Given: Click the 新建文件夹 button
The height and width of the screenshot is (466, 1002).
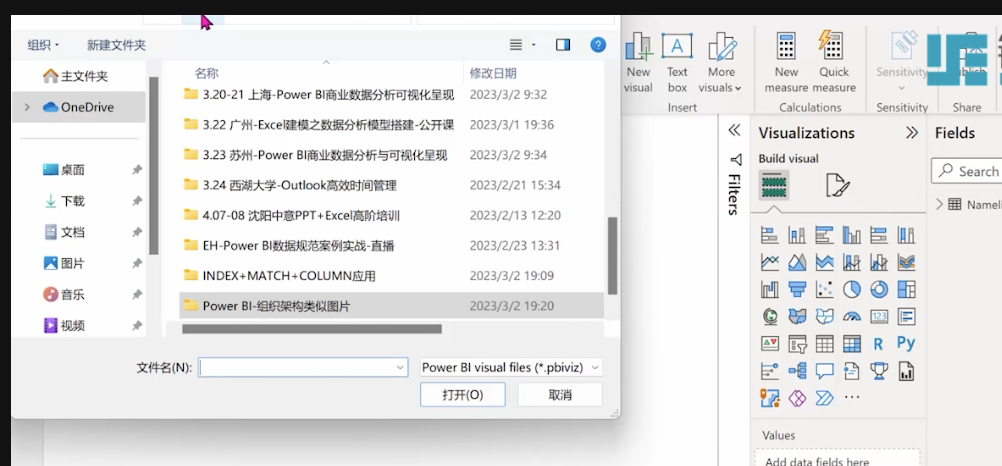Looking at the screenshot, I should click(116, 45).
